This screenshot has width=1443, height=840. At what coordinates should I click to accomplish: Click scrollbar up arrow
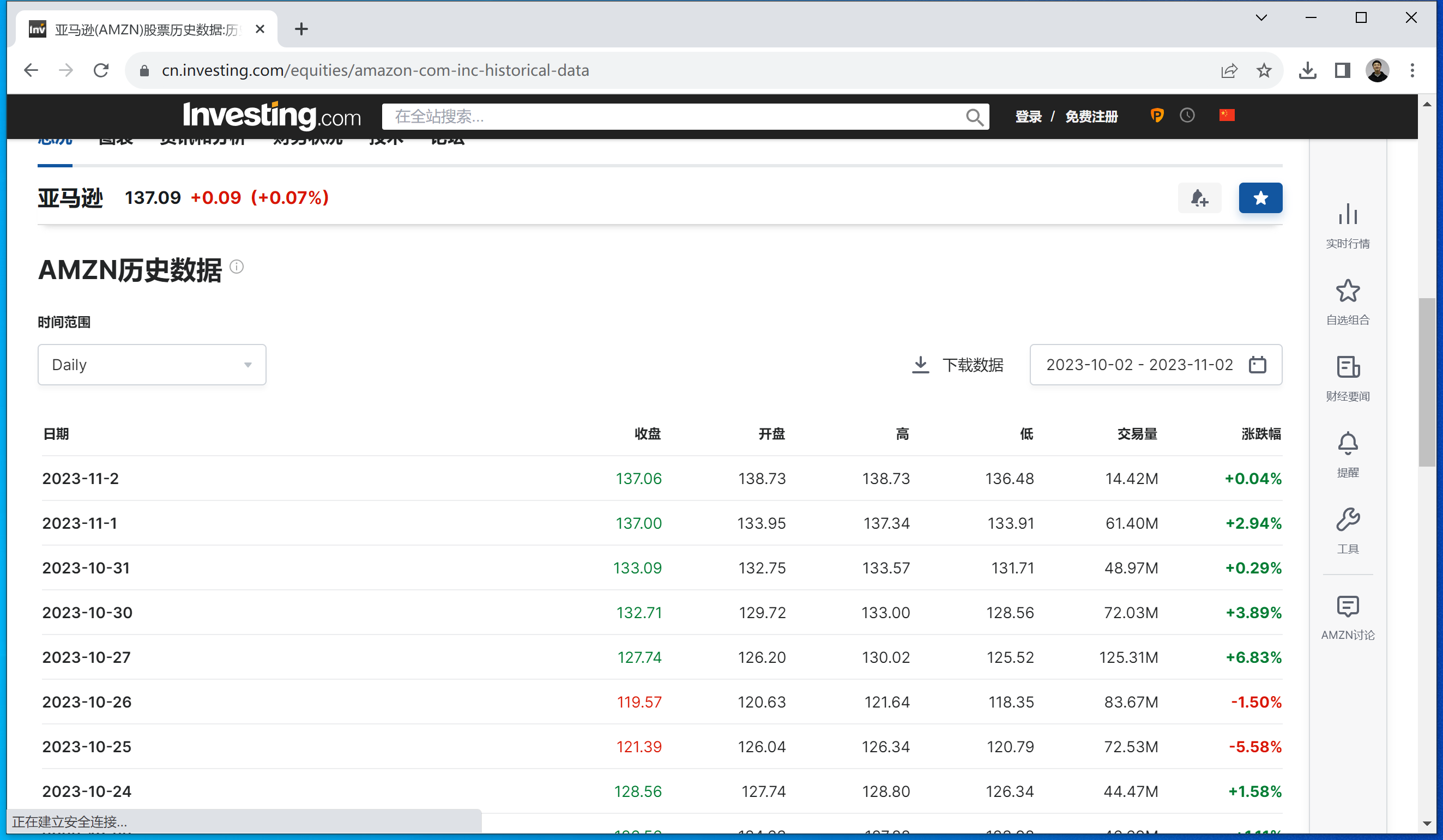(x=1427, y=104)
